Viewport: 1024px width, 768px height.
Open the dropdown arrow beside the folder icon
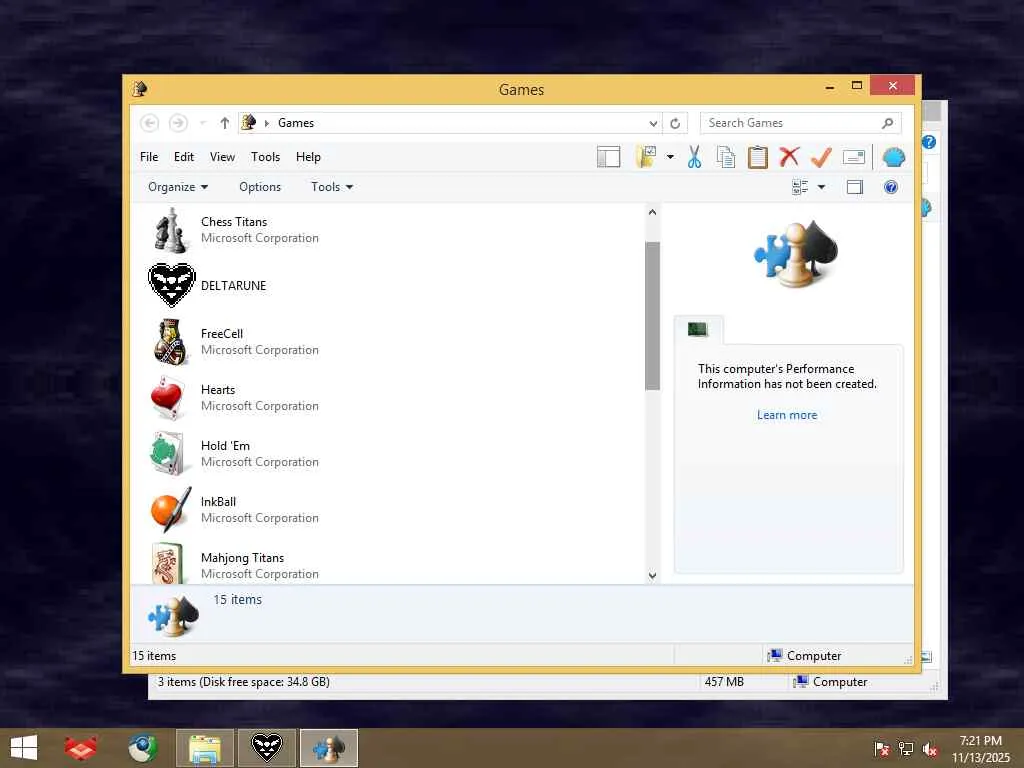pos(670,157)
